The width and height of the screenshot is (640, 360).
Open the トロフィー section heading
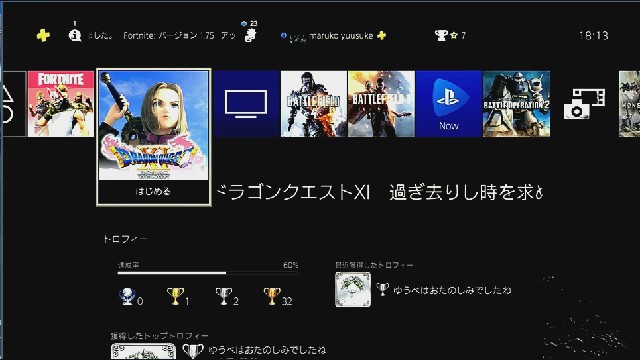pyautogui.click(x=125, y=239)
